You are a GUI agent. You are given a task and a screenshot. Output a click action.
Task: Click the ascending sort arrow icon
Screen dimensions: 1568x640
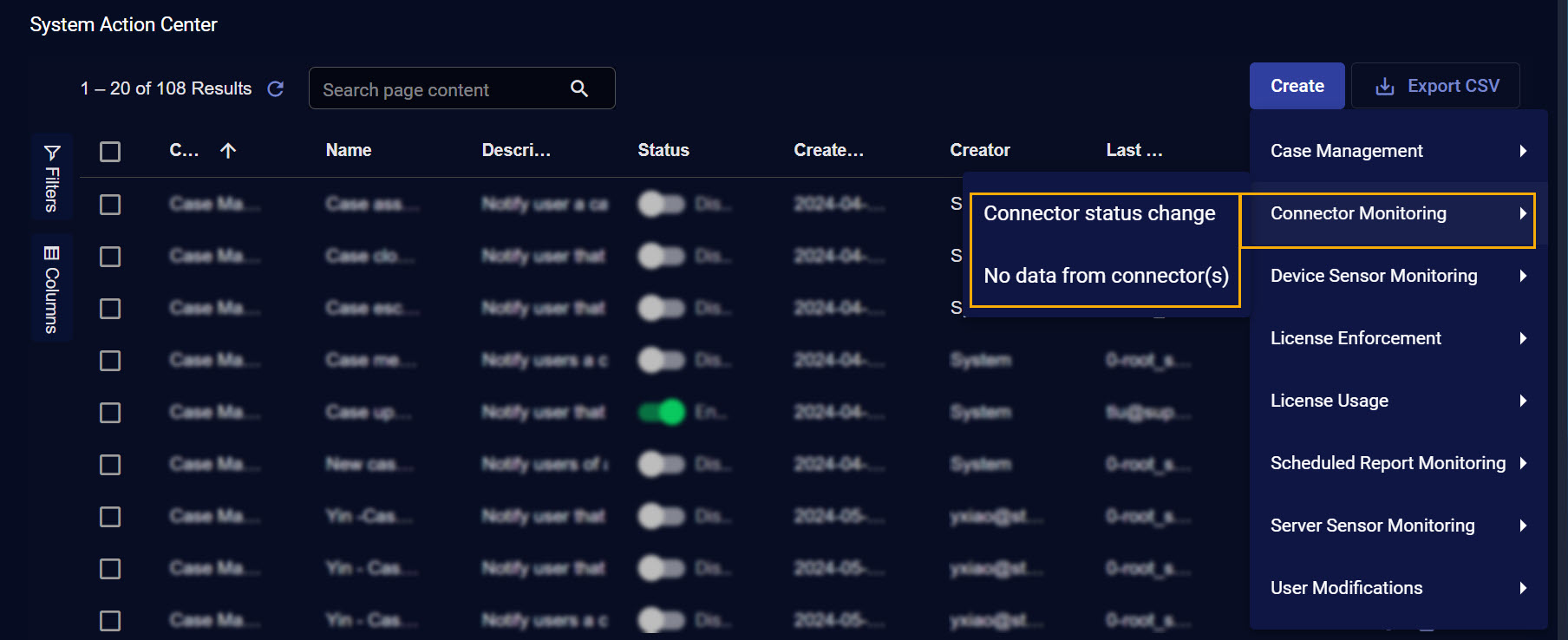pos(228,151)
